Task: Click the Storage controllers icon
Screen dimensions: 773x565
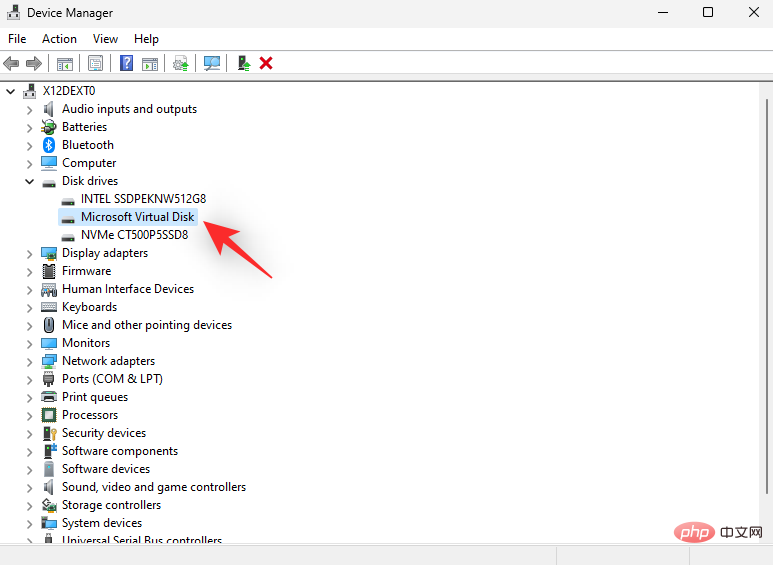Action: (49, 505)
